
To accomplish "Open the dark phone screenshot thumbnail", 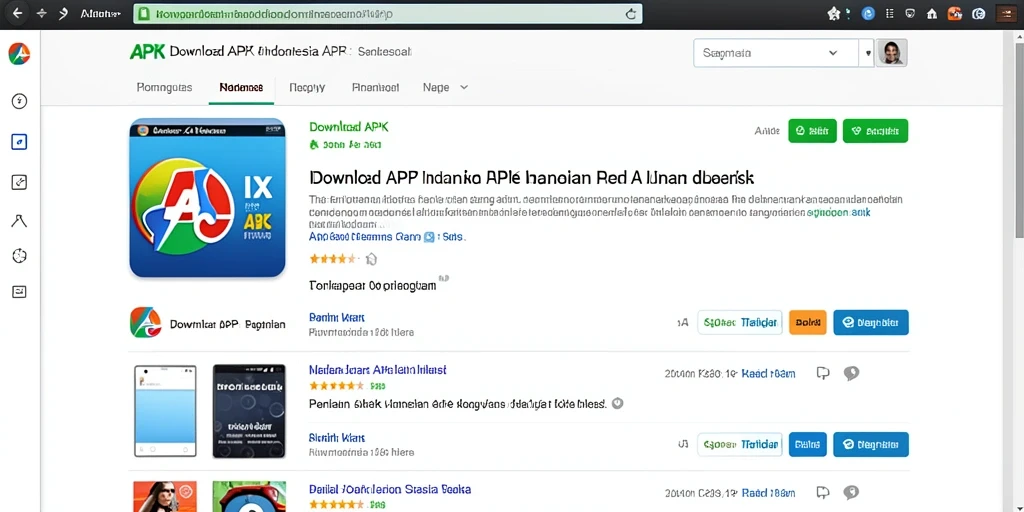I will pyautogui.click(x=249, y=411).
